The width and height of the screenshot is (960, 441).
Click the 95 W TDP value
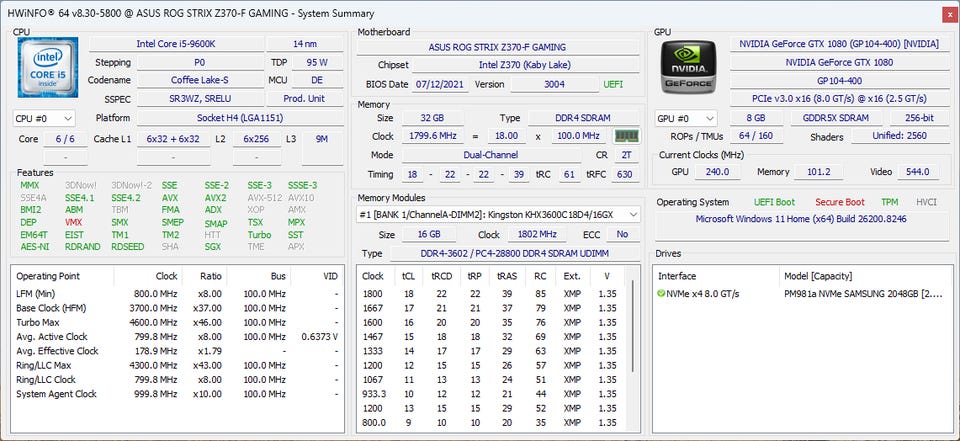(317, 62)
